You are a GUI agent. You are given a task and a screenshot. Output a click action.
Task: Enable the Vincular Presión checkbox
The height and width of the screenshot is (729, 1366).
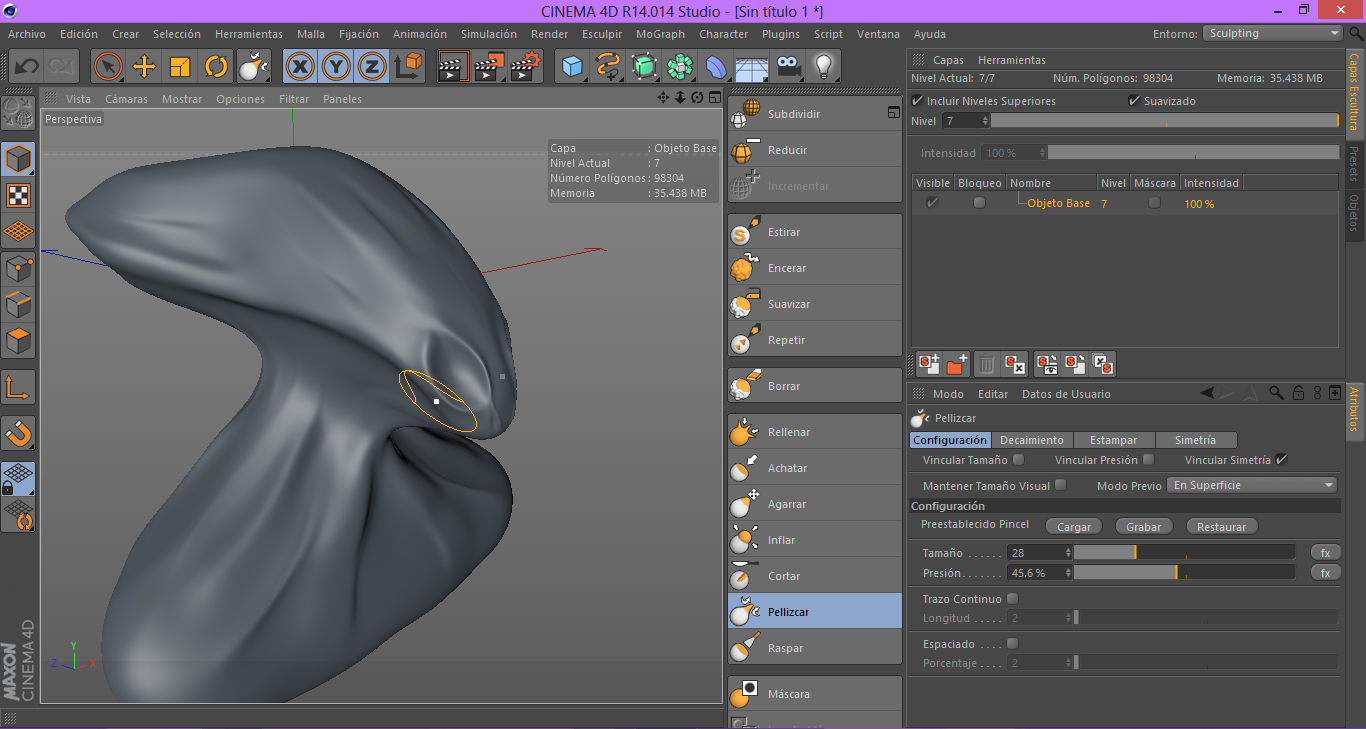(1148, 460)
